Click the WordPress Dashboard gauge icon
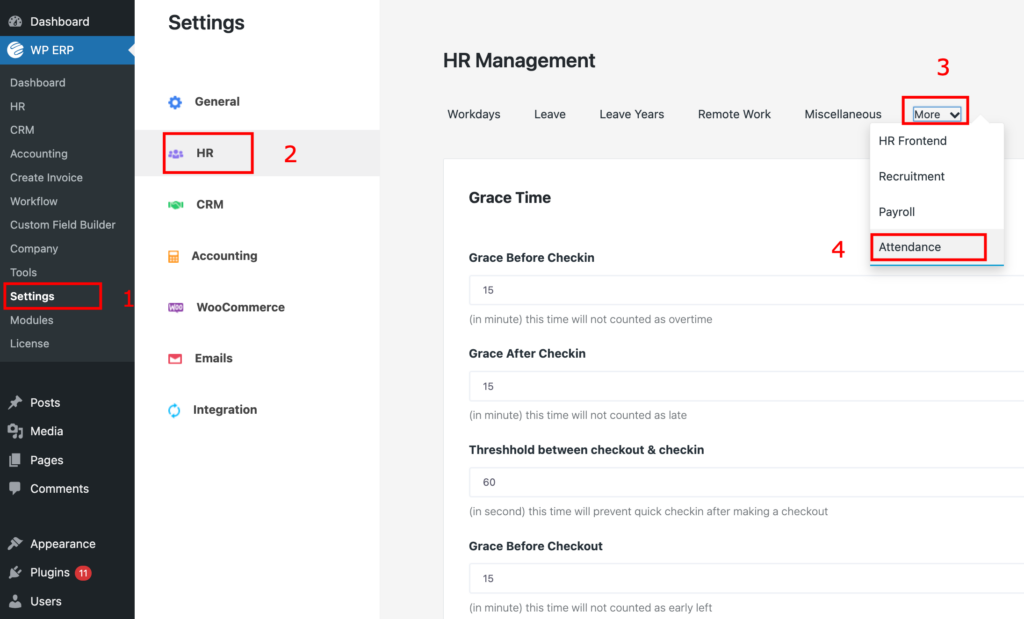The height and width of the screenshot is (619, 1024). (x=15, y=22)
